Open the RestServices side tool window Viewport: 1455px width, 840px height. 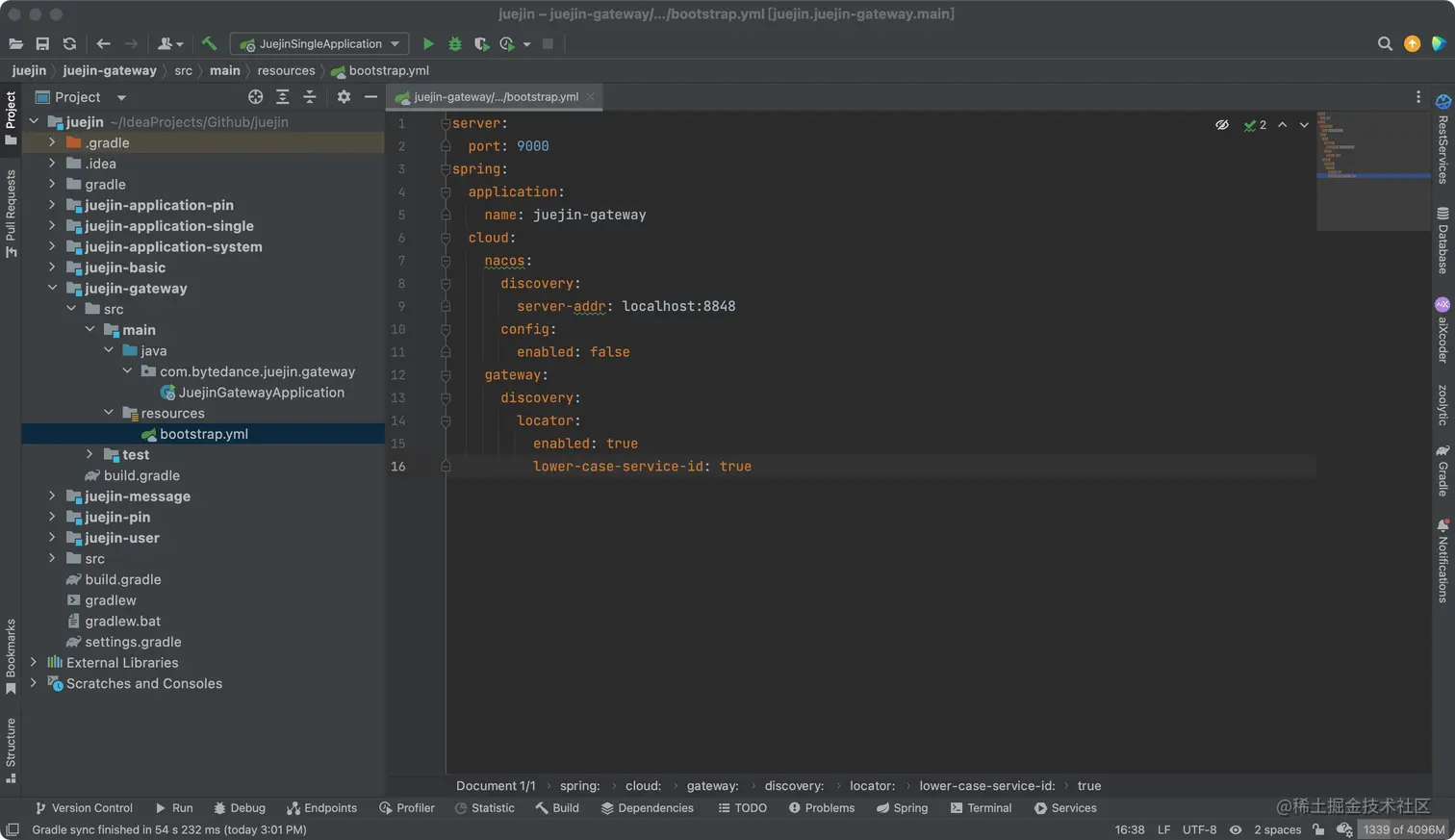click(1442, 140)
